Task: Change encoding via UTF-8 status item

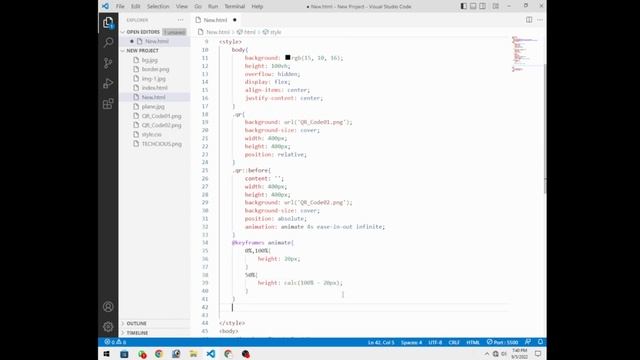Action: (x=435, y=342)
